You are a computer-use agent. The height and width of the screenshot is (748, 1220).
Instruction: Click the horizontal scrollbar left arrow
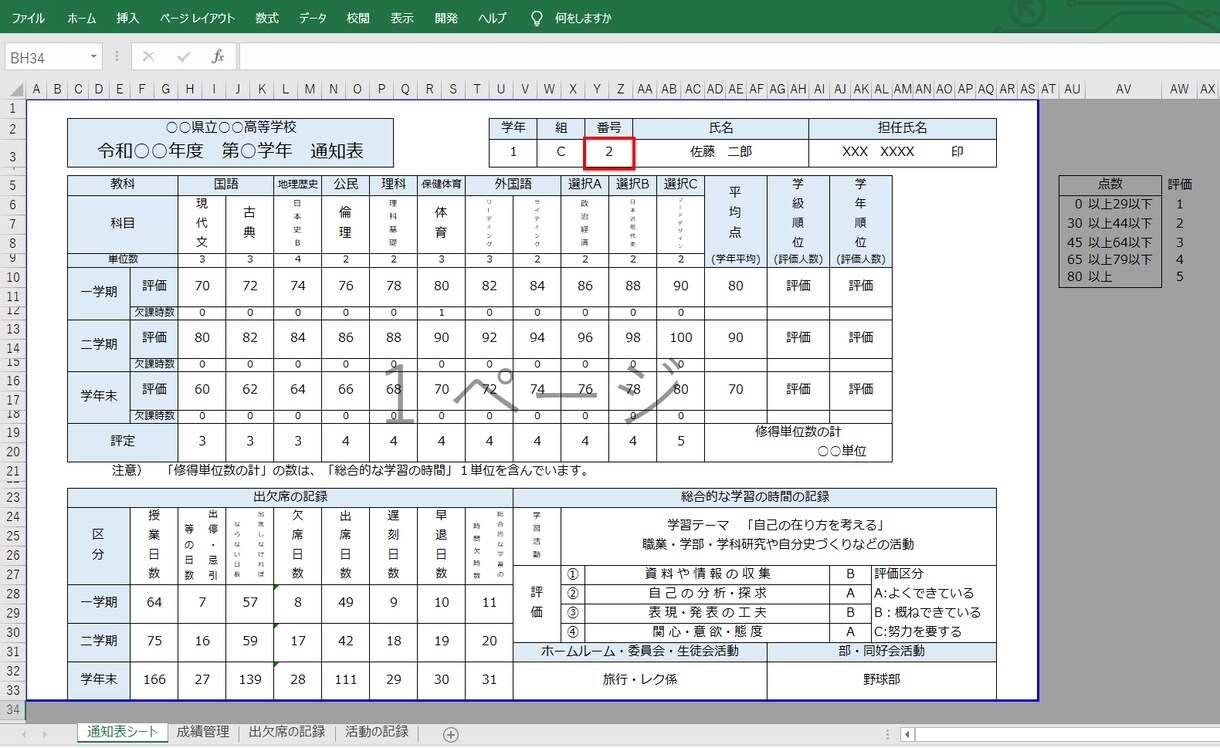(907, 734)
